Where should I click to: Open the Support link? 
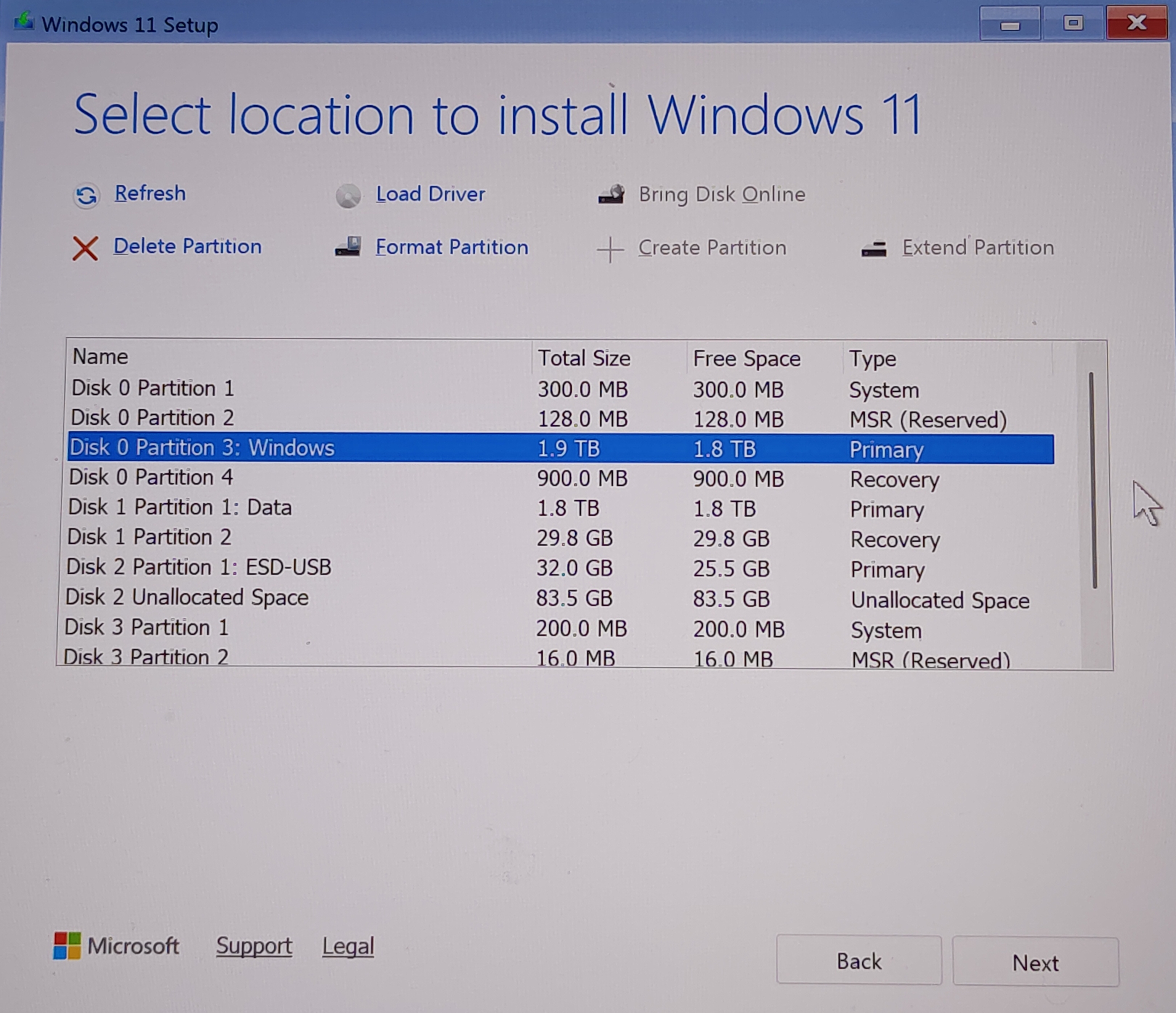click(x=254, y=946)
